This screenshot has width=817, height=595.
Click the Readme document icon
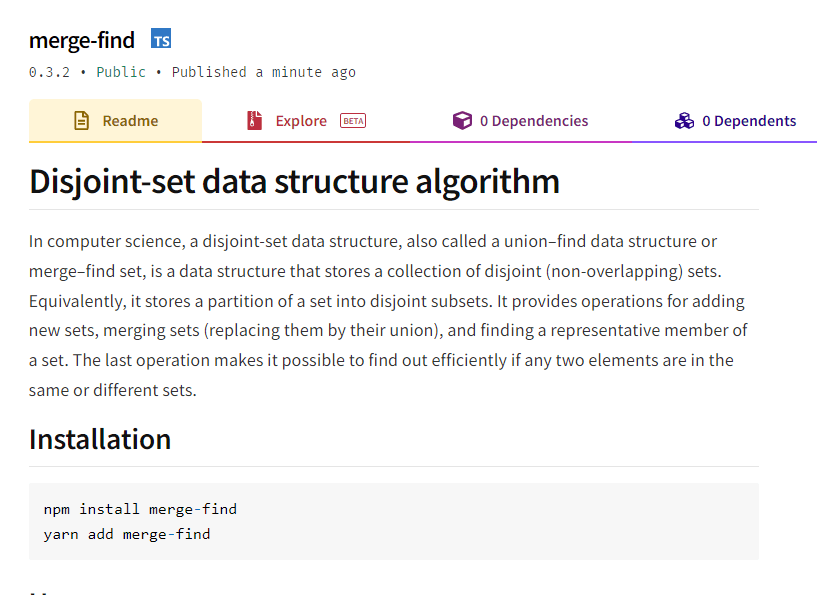82,121
